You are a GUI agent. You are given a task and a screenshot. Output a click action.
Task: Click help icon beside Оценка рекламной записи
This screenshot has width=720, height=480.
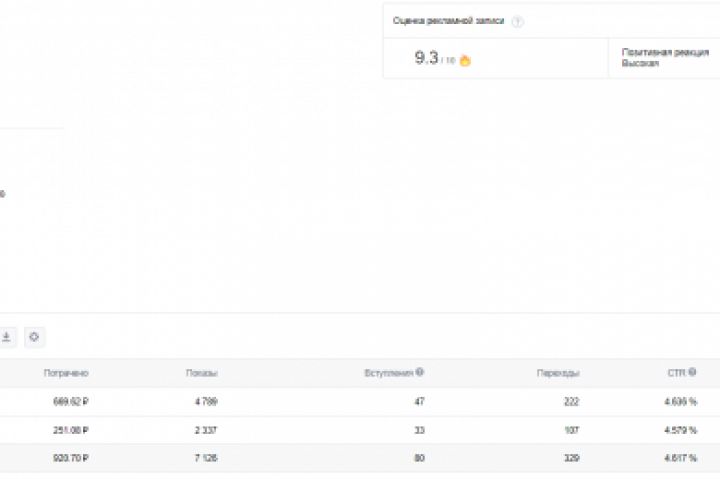pos(517,22)
